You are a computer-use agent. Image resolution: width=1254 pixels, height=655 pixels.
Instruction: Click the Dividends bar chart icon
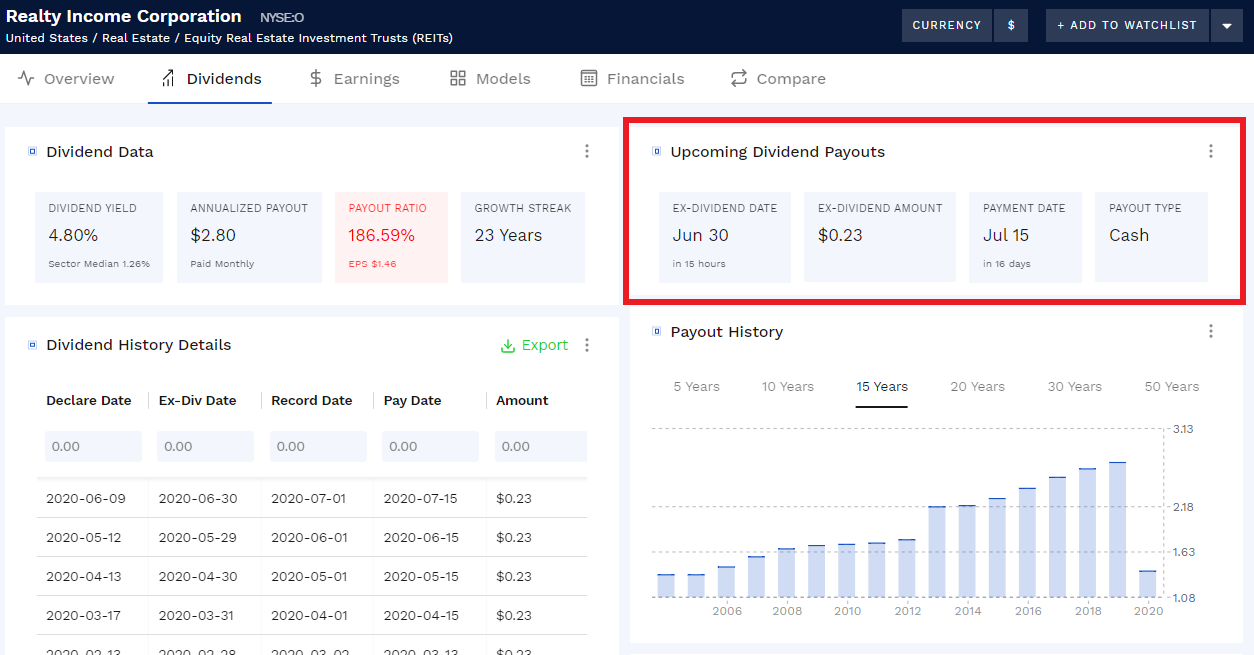coord(168,78)
